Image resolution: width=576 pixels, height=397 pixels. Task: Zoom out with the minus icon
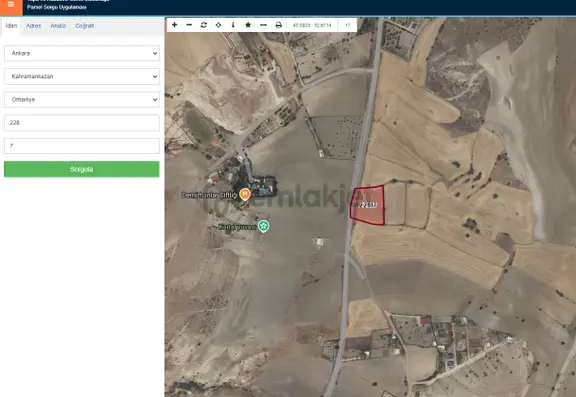pos(189,25)
